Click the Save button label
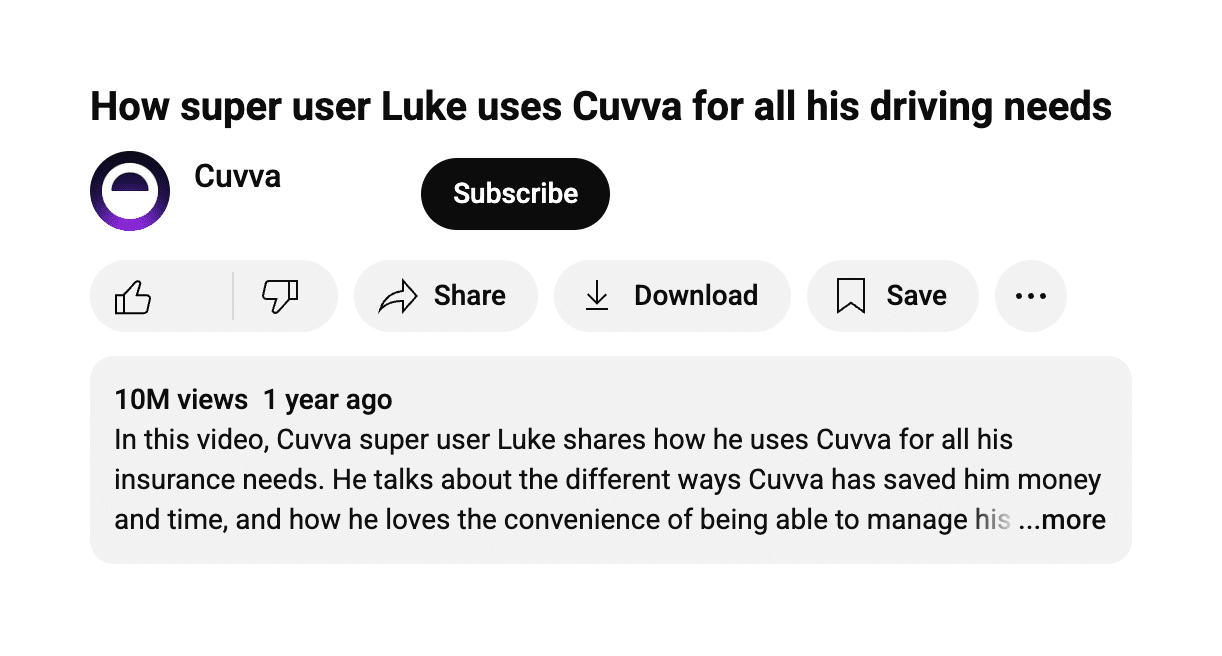Viewport: 1222px width, 656px height. pos(917,296)
